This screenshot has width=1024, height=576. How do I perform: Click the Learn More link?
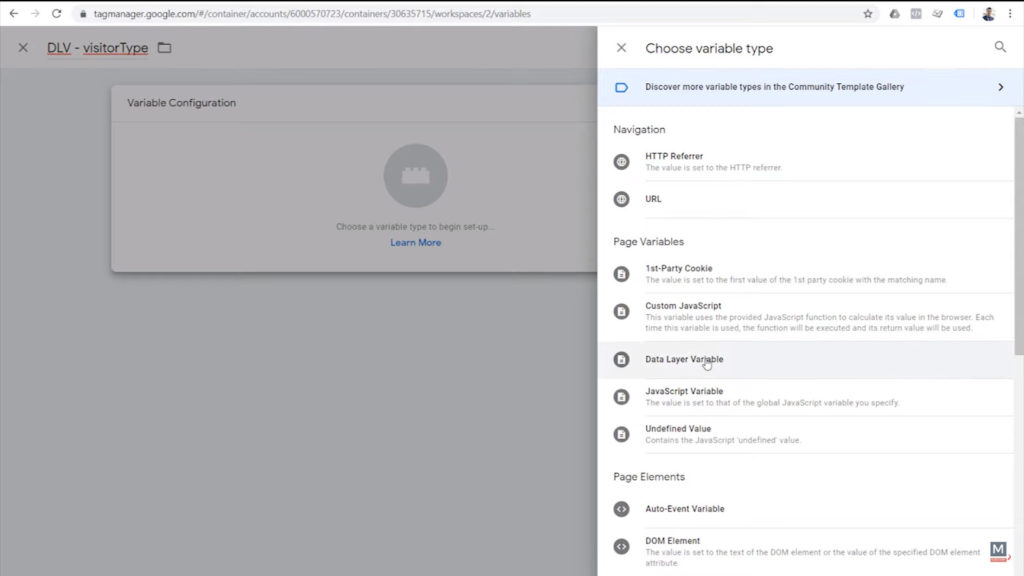415,243
